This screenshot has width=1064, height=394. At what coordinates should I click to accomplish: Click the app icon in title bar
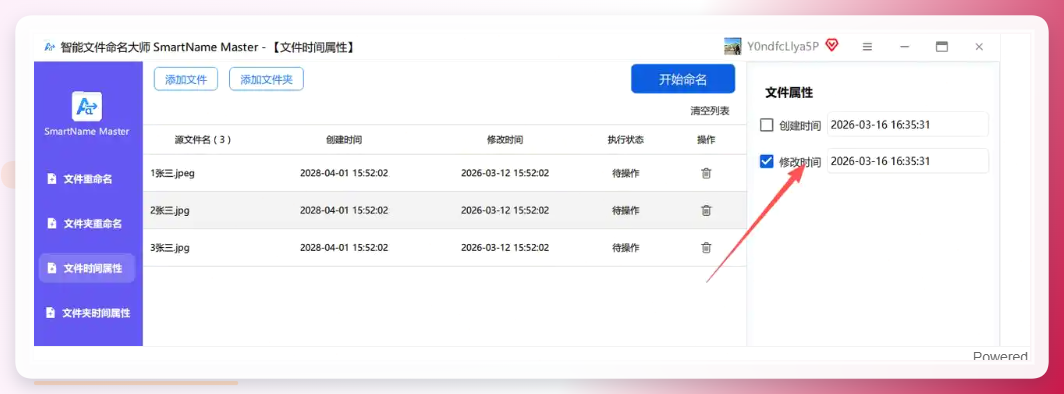[49, 47]
